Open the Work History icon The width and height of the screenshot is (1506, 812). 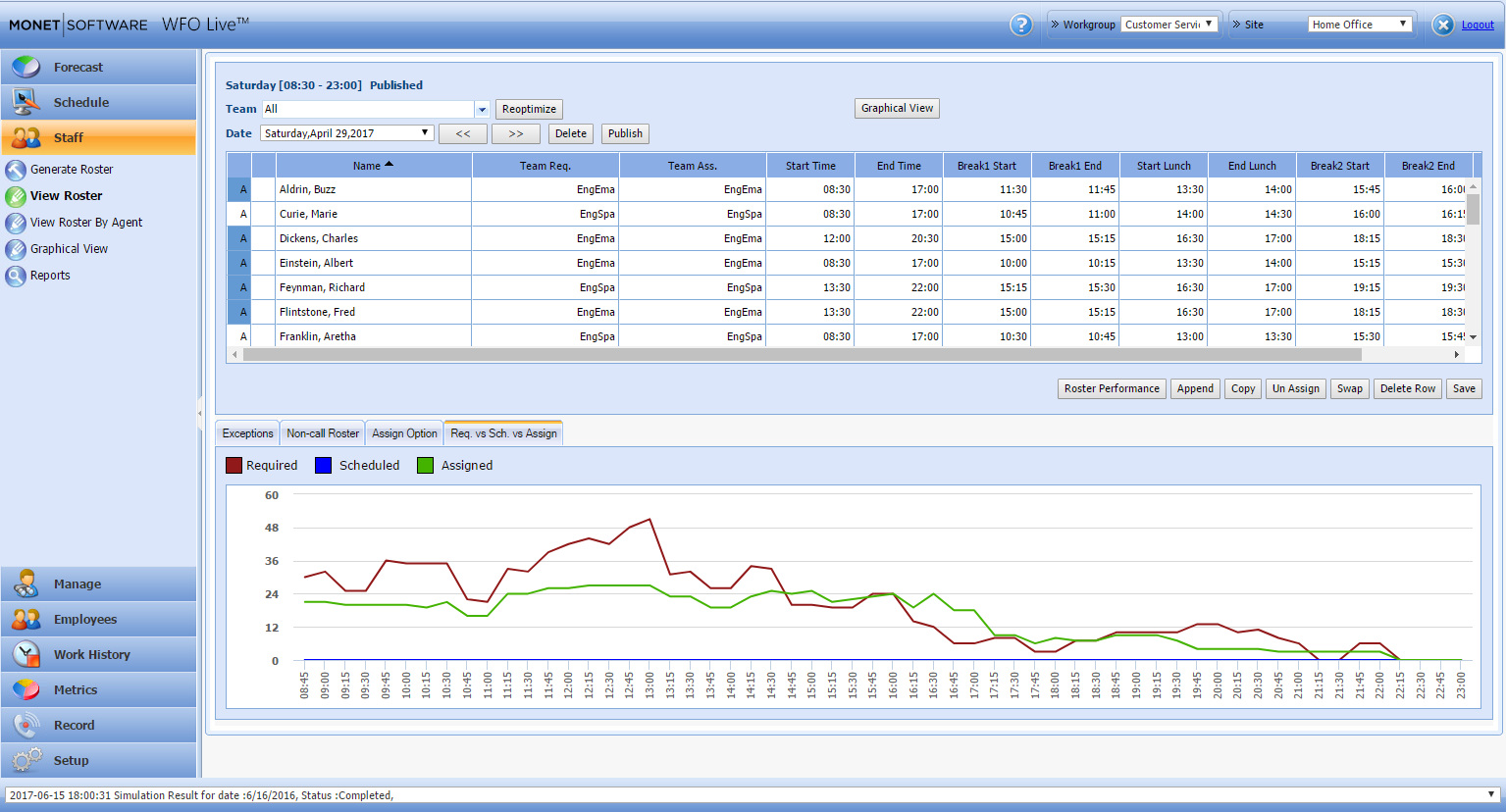[x=26, y=654]
